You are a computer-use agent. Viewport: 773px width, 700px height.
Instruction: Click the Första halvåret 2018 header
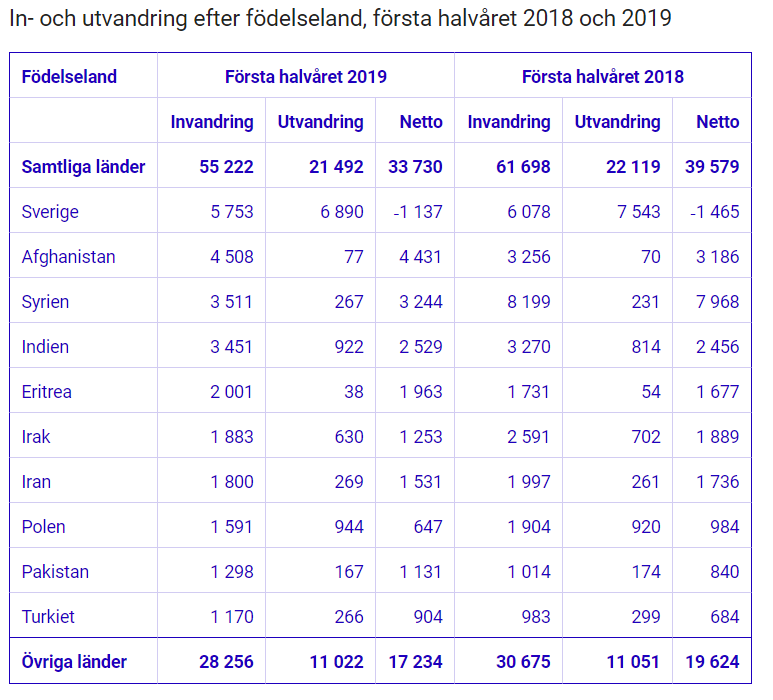(603, 77)
